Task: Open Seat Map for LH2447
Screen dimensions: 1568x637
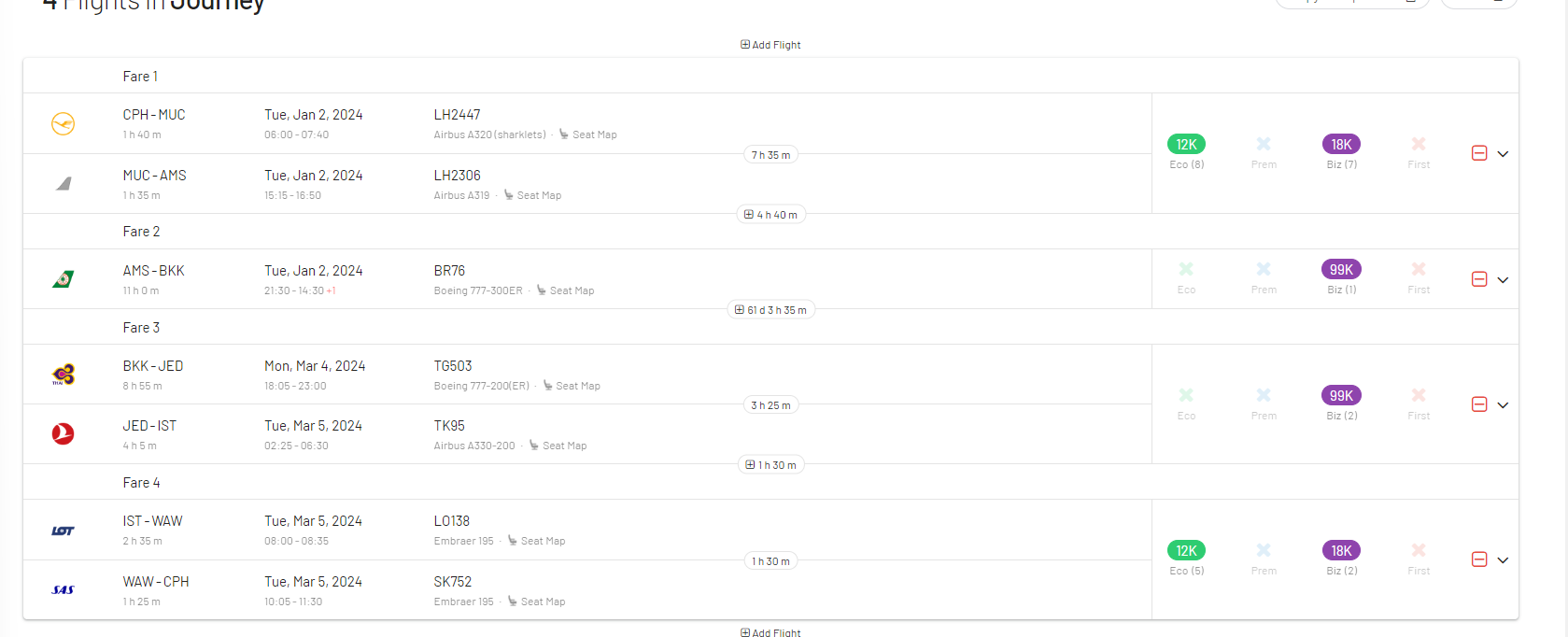Action: point(588,134)
